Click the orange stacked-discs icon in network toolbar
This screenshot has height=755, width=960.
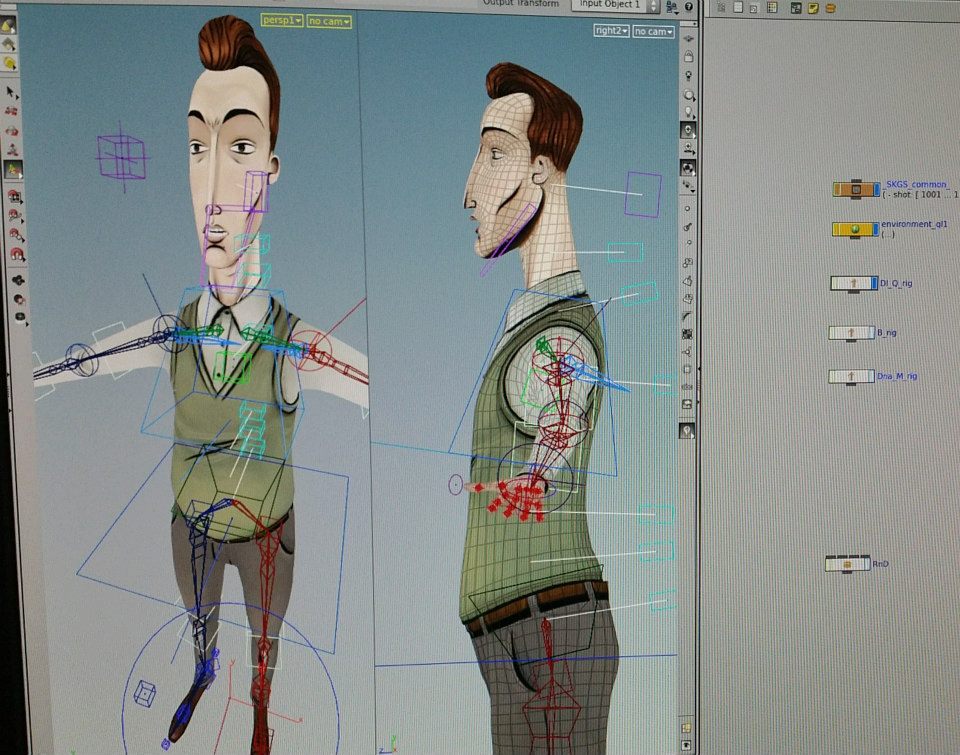831,8
